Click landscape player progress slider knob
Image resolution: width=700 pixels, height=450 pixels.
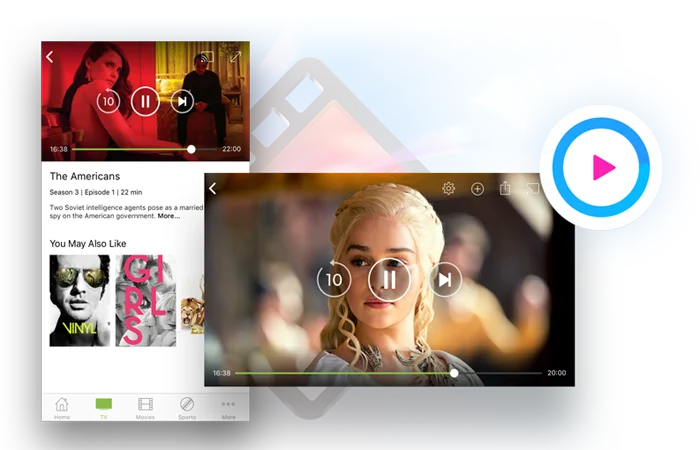[454, 373]
